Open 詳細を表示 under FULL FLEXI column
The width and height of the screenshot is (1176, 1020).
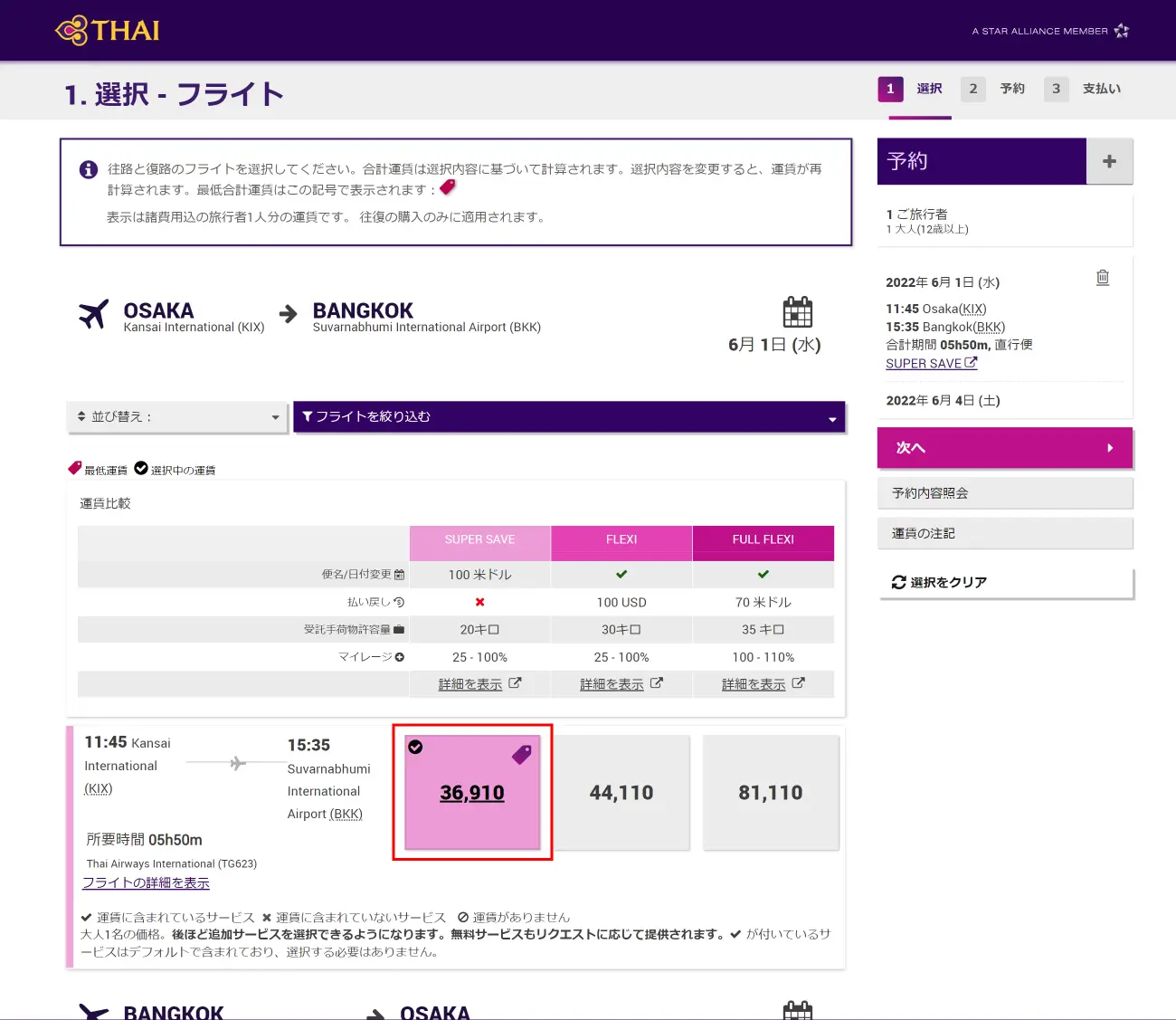tap(754, 684)
